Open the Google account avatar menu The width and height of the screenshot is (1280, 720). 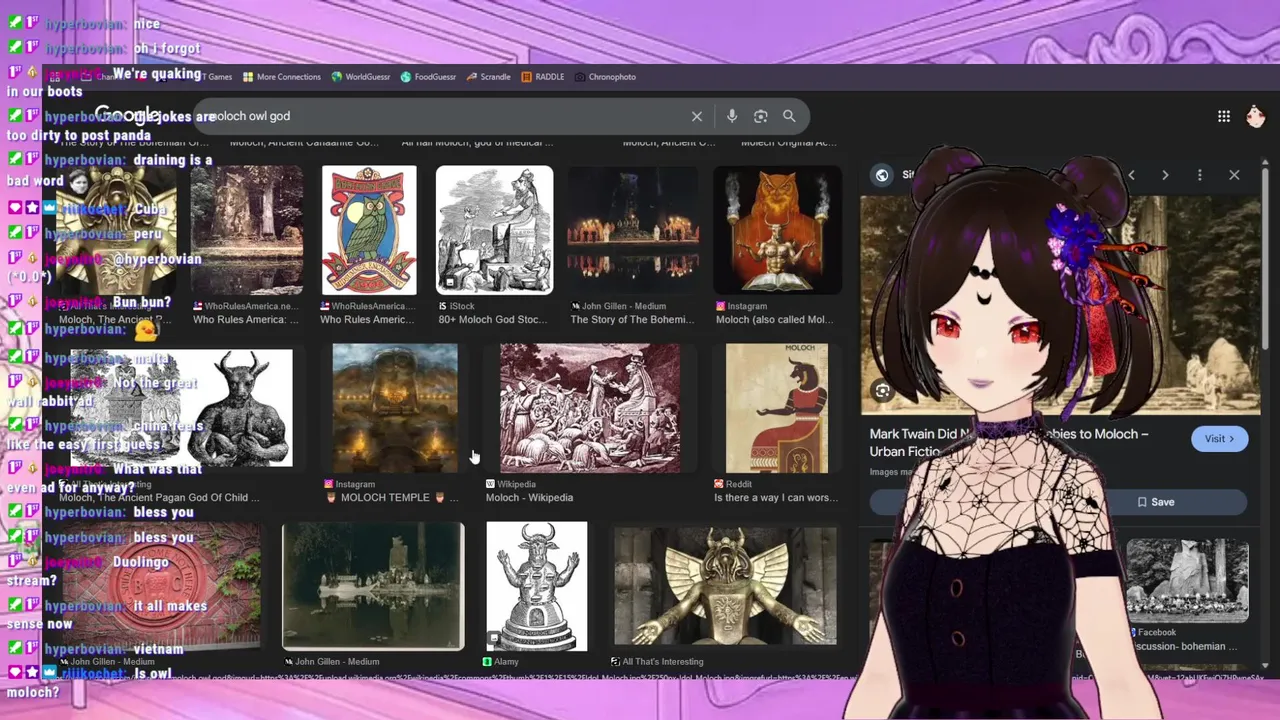point(1256,116)
